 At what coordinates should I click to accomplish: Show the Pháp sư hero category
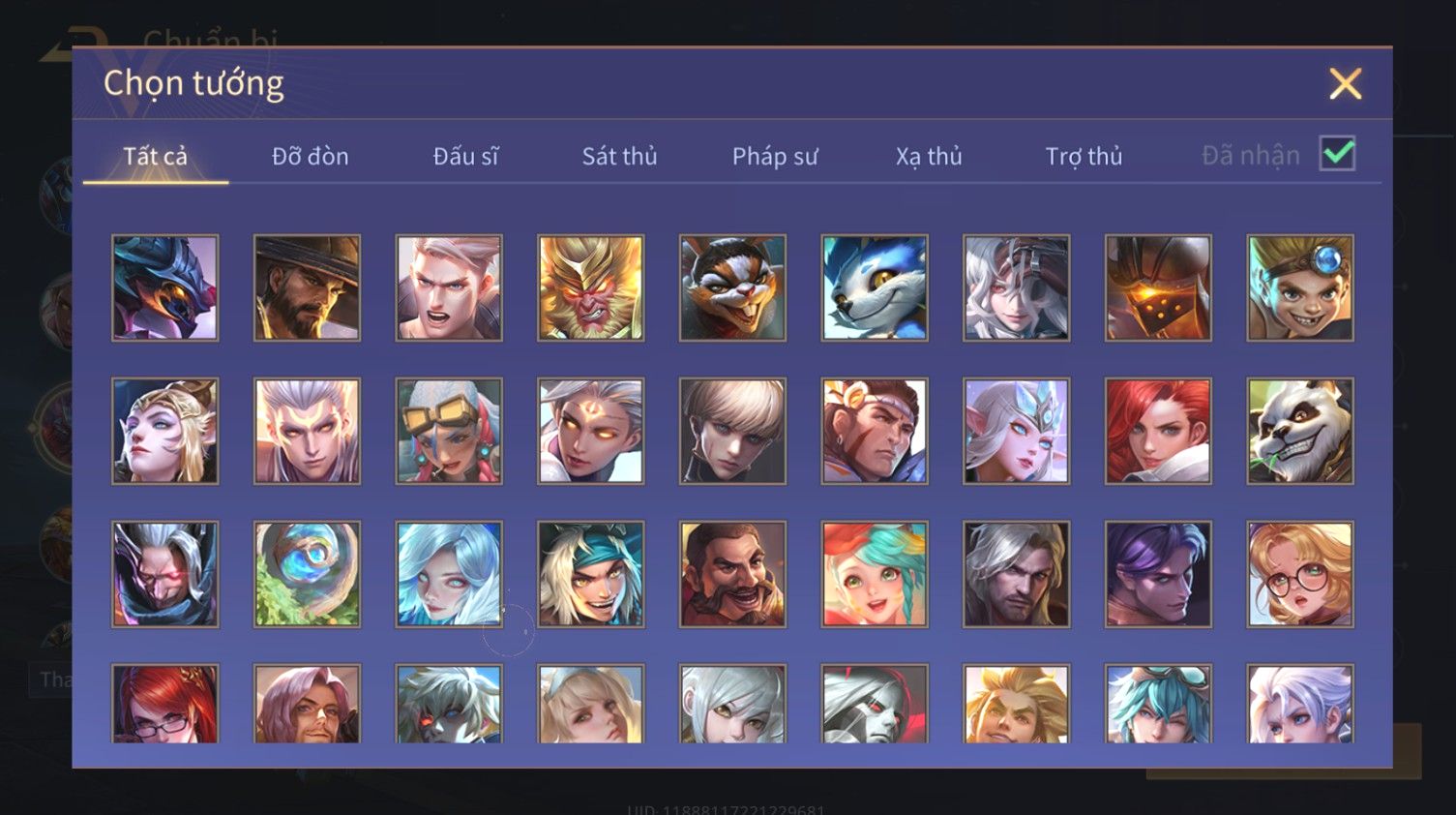775,156
